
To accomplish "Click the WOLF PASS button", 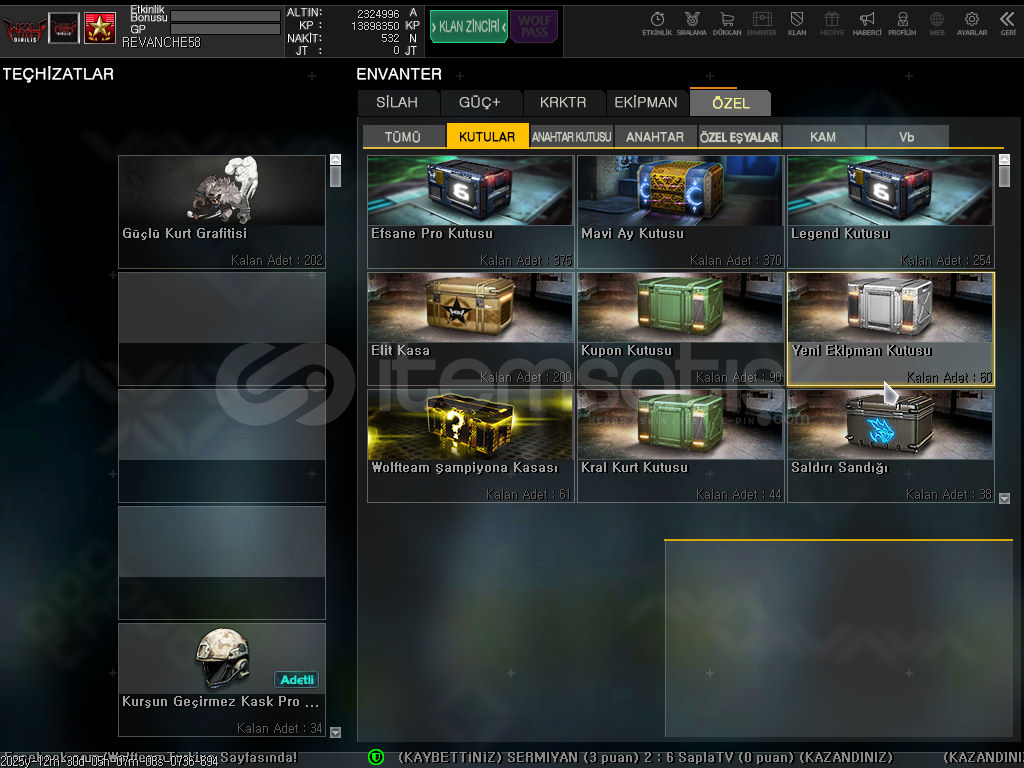I will point(534,27).
